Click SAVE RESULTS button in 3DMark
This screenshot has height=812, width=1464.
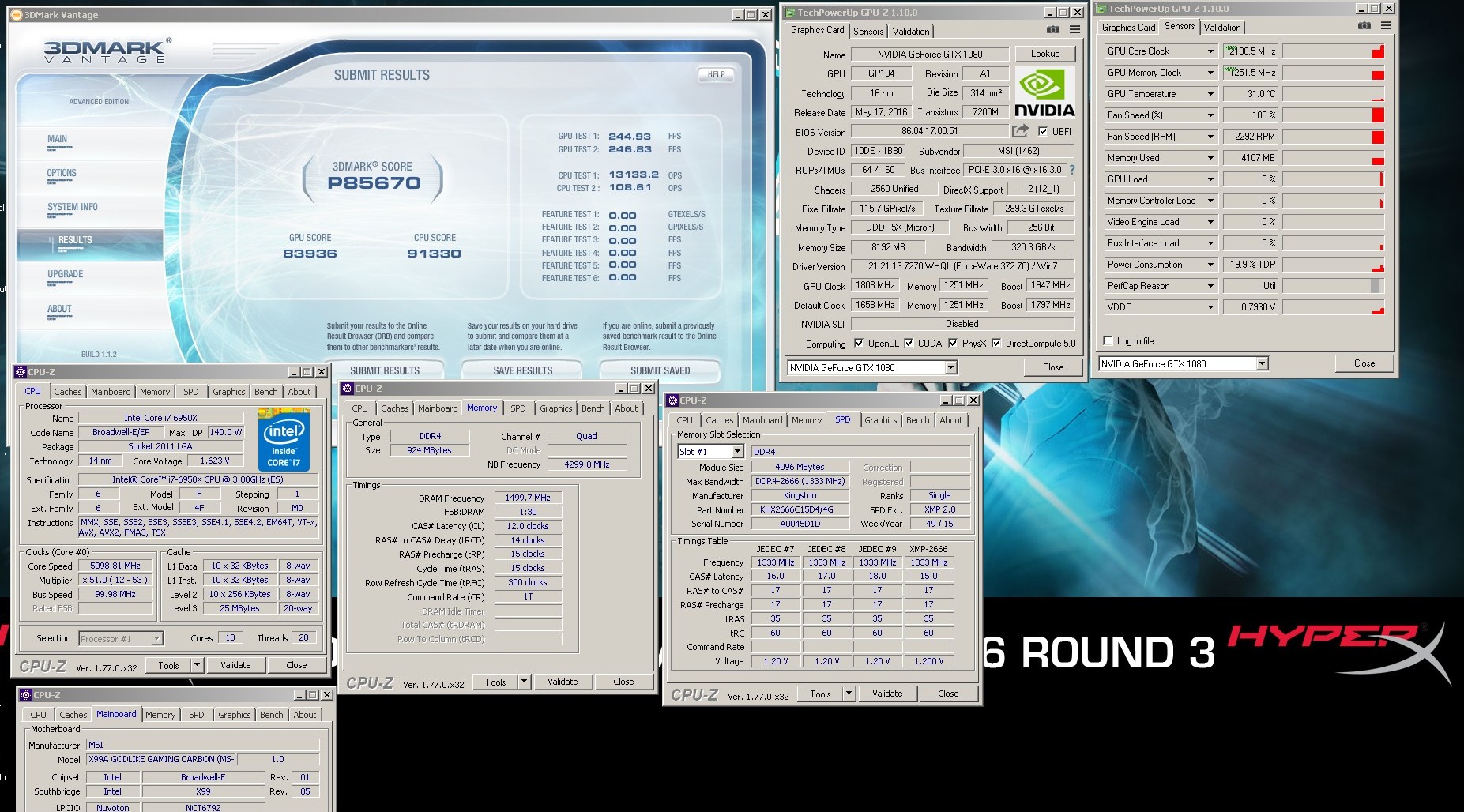pos(522,370)
